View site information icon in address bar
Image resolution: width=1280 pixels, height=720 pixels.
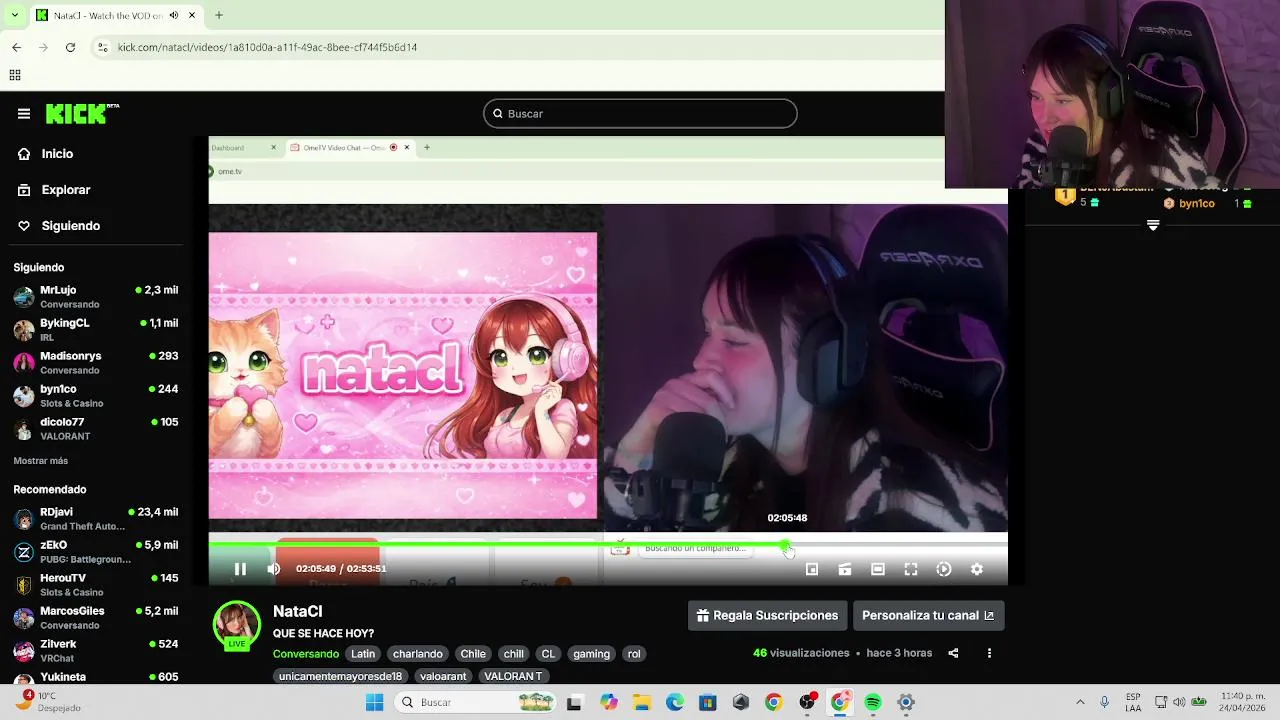click(x=102, y=47)
